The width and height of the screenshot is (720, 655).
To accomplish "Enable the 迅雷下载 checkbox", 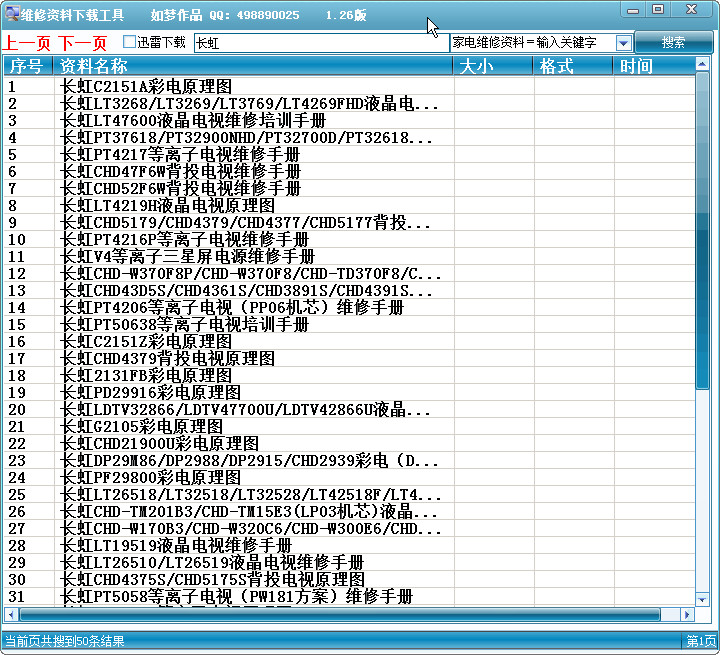I will 129,42.
